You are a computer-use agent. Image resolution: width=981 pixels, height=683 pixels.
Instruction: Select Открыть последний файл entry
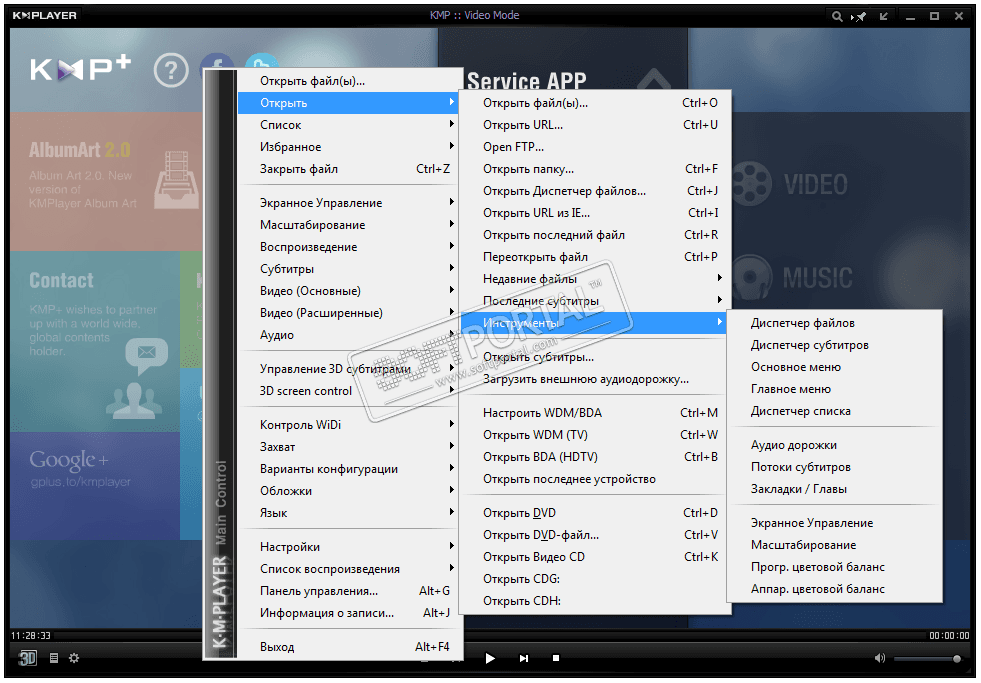594,235
